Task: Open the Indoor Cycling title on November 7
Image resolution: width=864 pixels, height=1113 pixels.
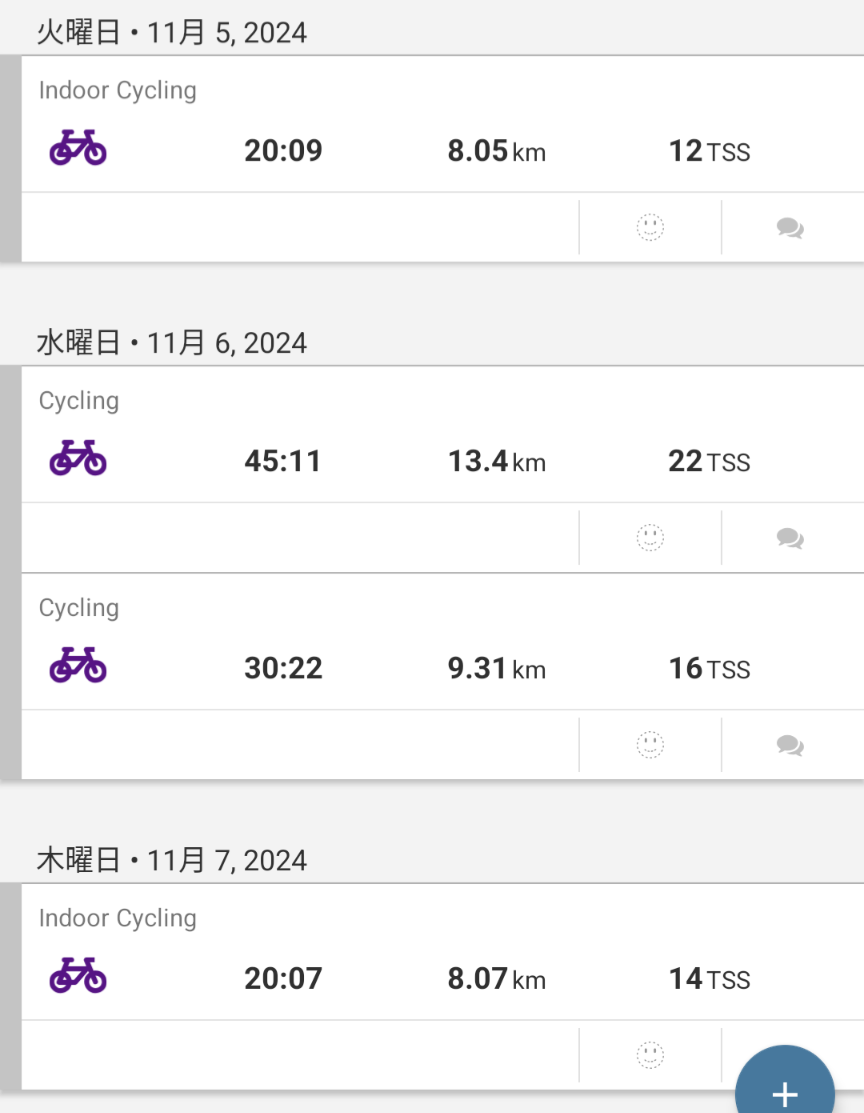Action: 117,918
